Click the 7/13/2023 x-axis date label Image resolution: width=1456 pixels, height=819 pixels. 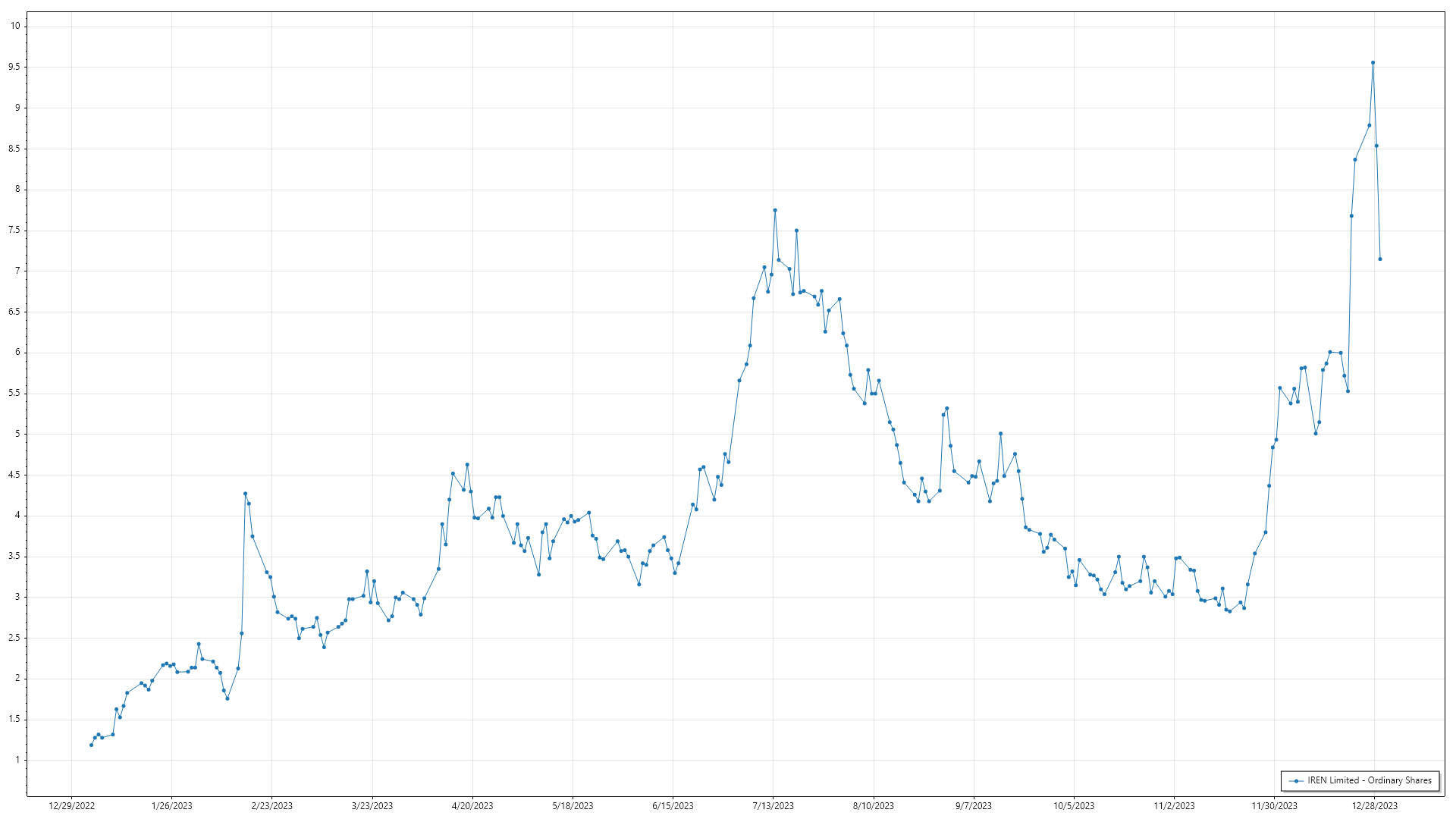(x=773, y=806)
